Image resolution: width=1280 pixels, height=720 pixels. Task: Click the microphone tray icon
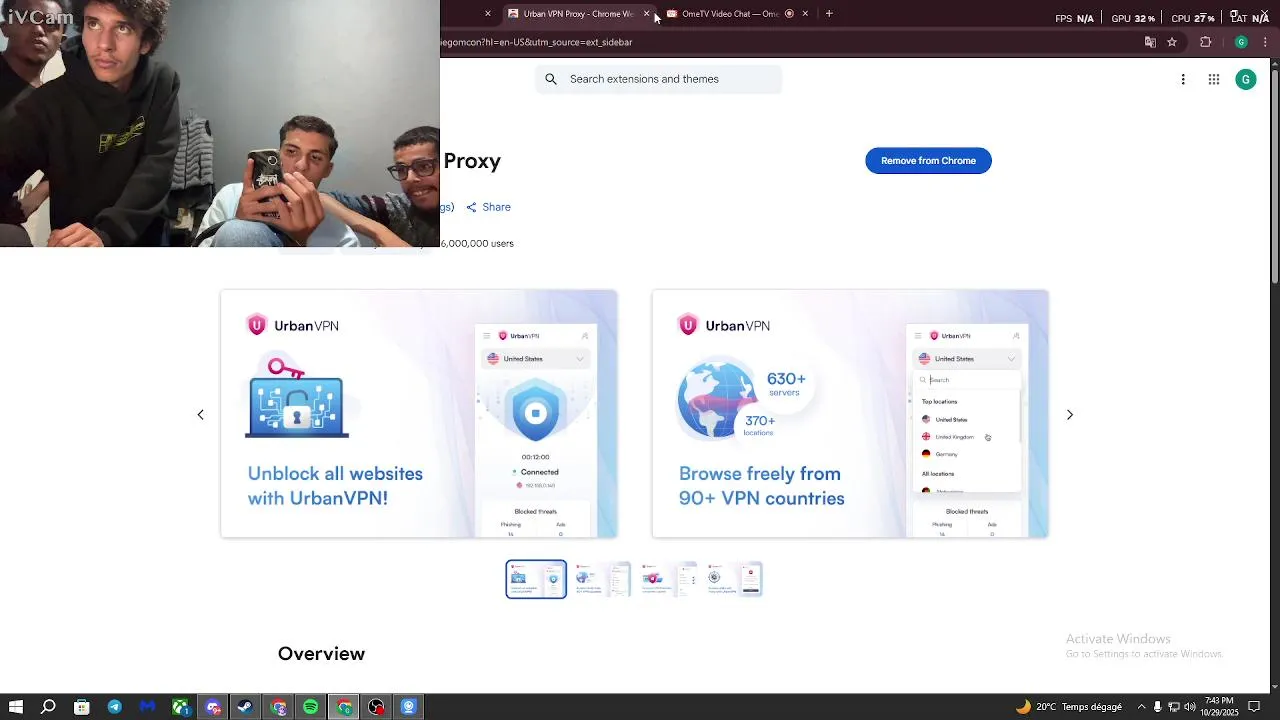(x=1158, y=707)
